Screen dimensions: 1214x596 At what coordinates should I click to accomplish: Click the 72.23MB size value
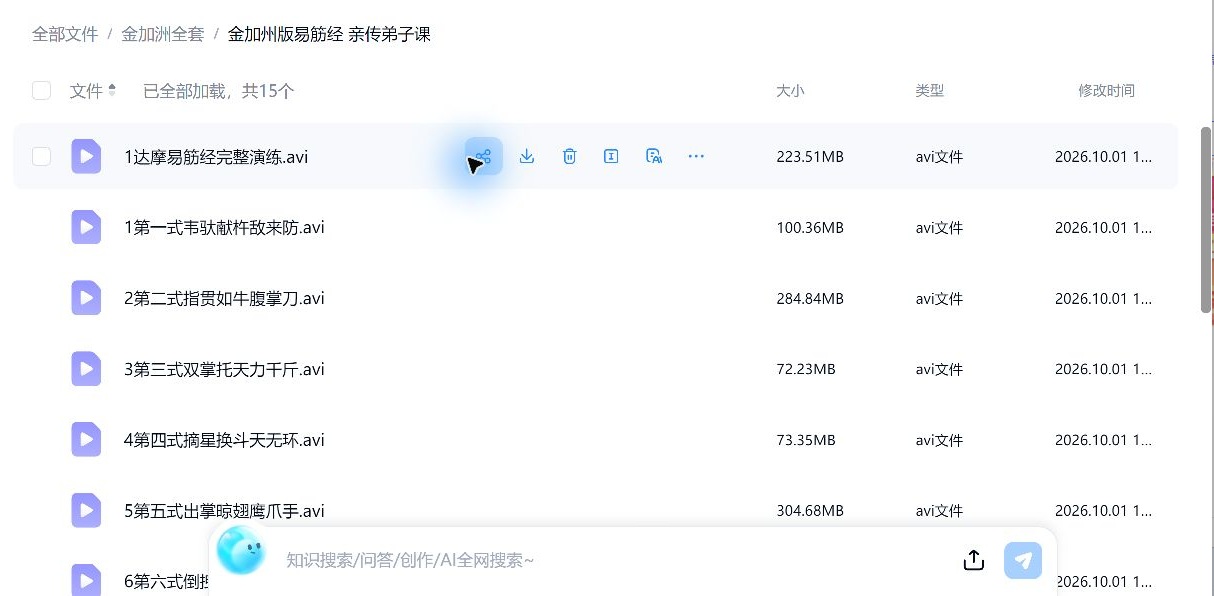(x=806, y=370)
